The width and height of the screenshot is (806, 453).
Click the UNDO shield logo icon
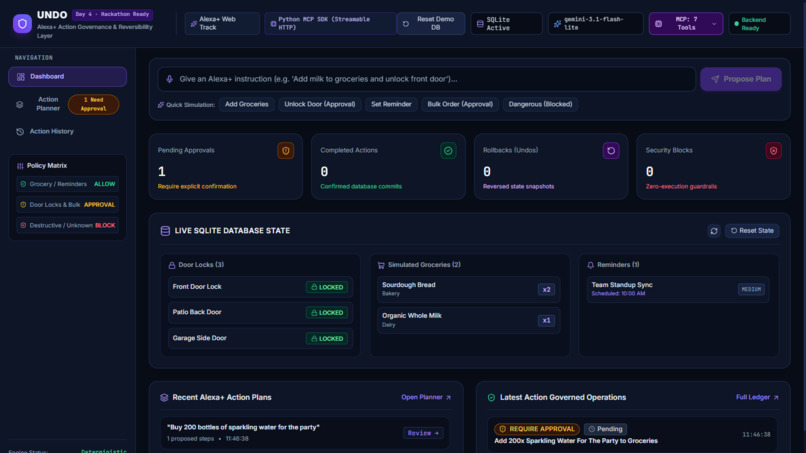(22, 23)
